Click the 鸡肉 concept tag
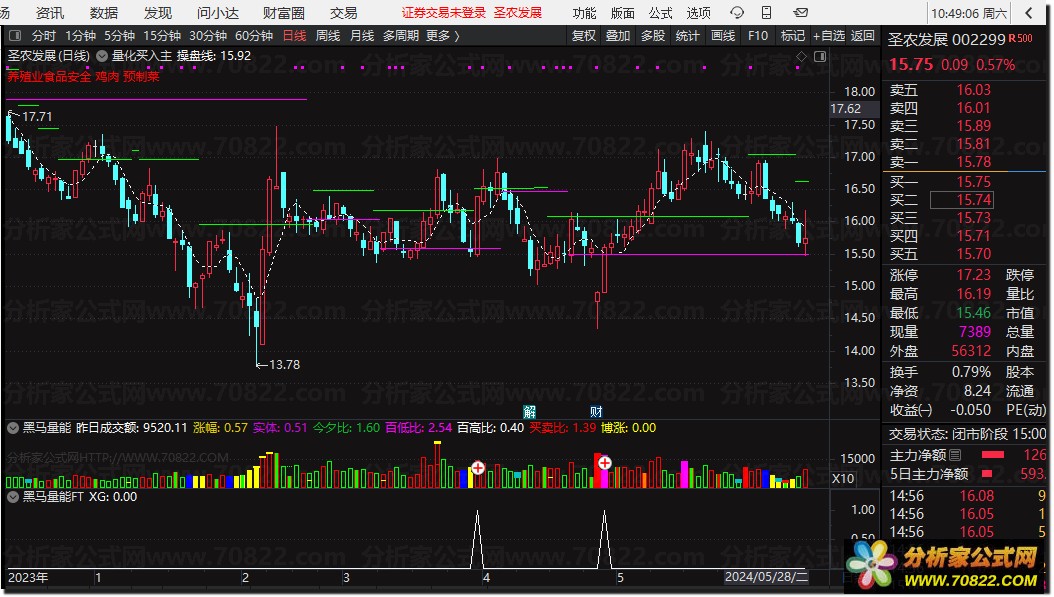The image size is (1054, 597). click(x=107, y=77)
